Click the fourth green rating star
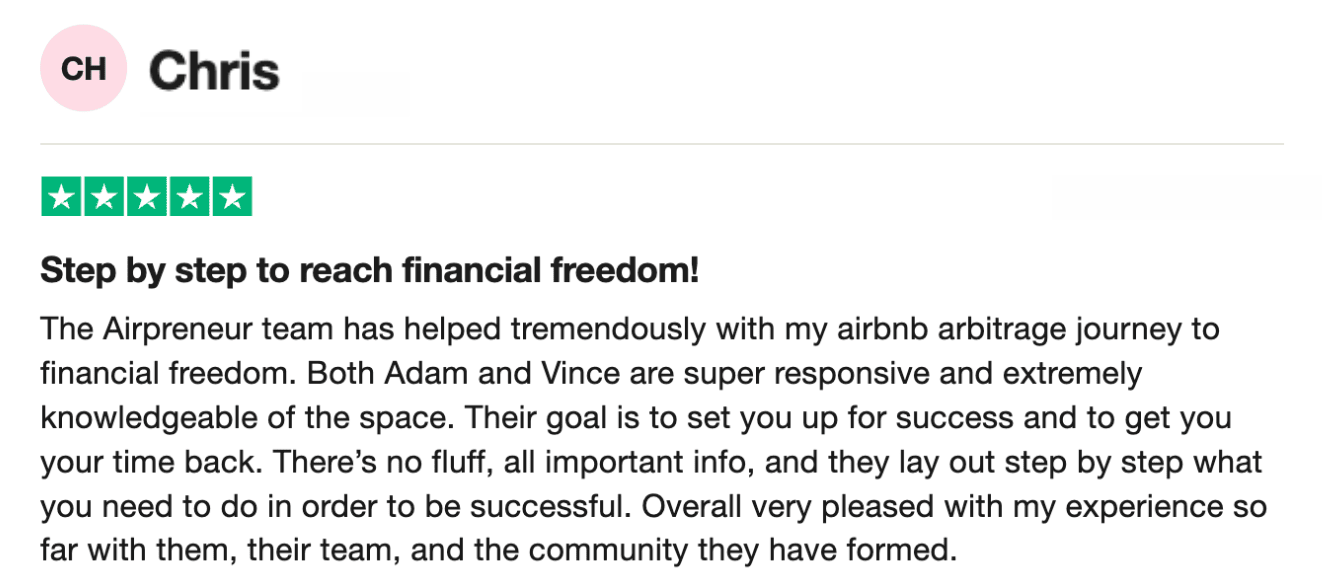 pyautogui.click(x=189, y=197)
